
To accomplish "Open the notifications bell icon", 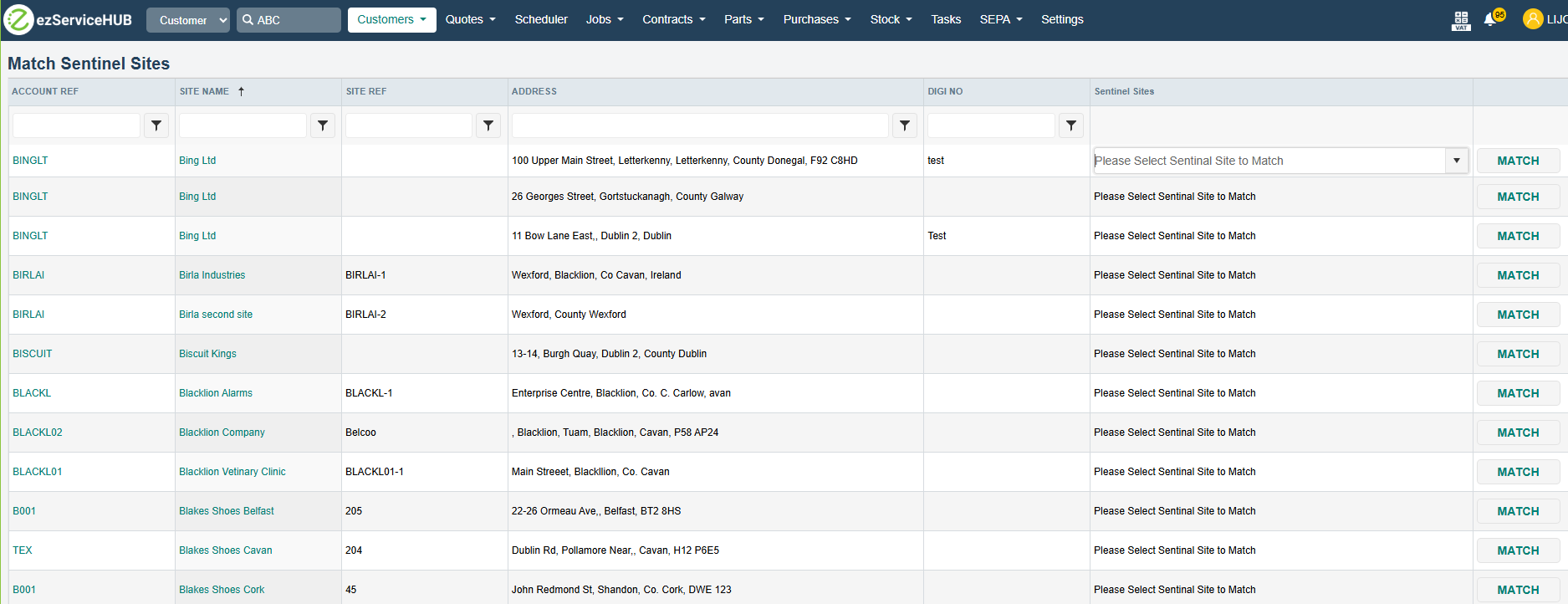I will [1489, 19].
